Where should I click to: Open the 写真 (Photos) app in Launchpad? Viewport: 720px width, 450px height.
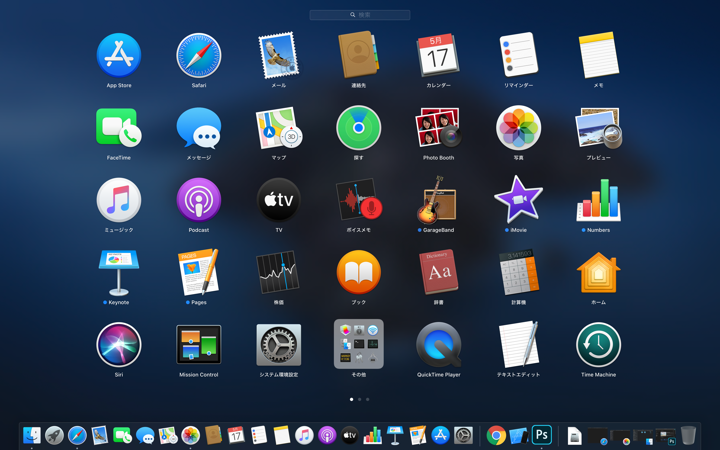(x=518, y=128)
